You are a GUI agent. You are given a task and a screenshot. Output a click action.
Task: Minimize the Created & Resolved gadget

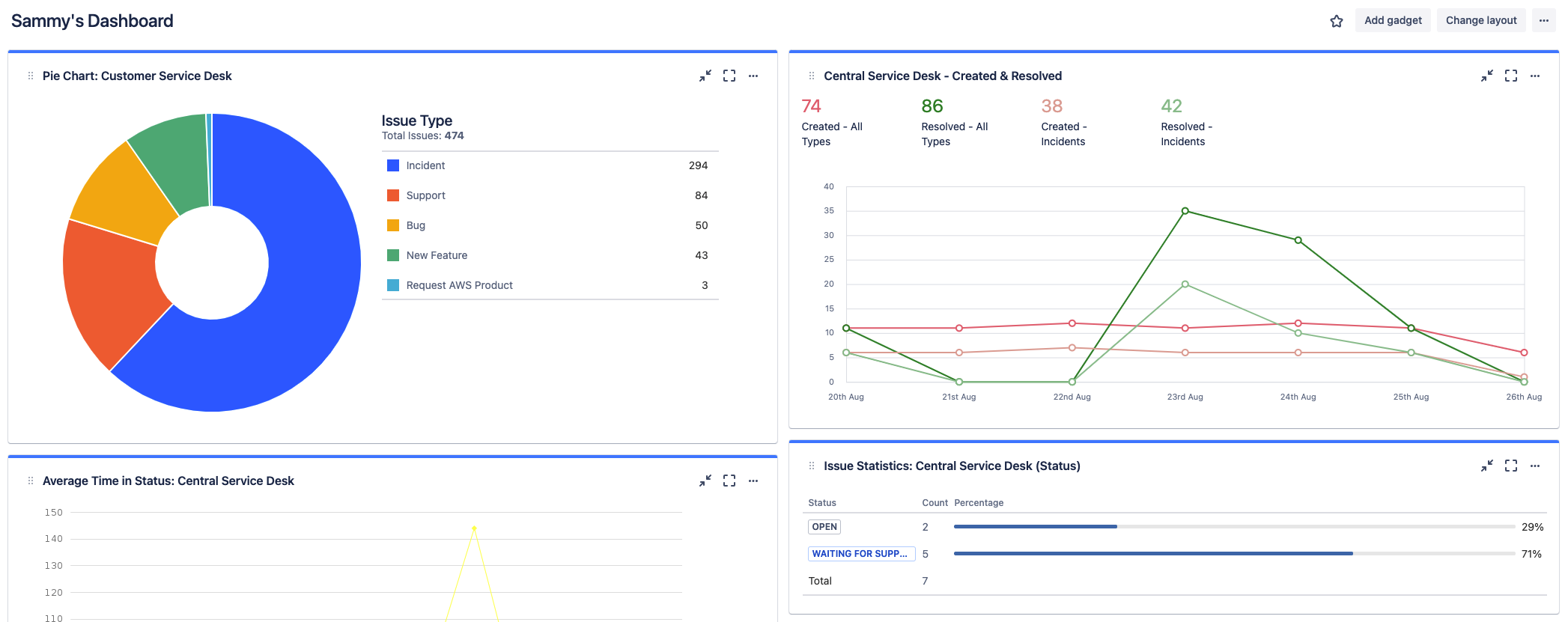pos(1486,76)
